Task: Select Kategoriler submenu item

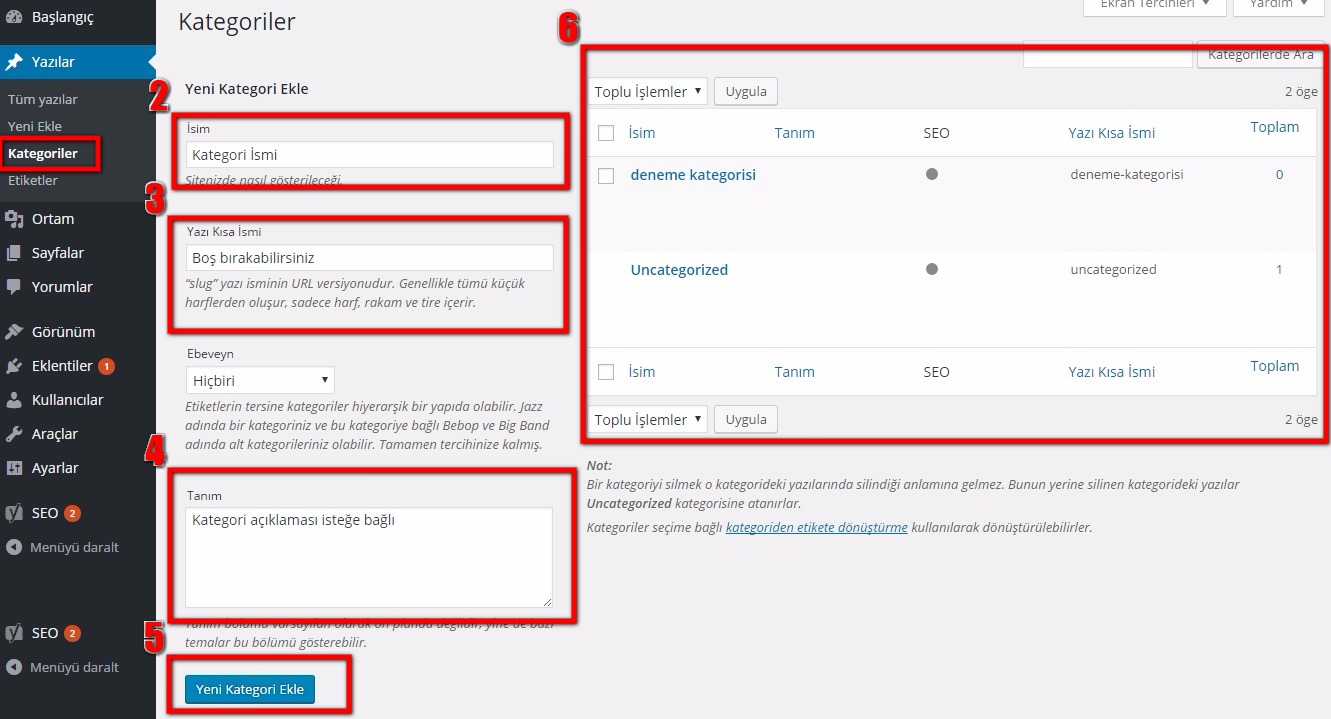Action: click(43, 153)
